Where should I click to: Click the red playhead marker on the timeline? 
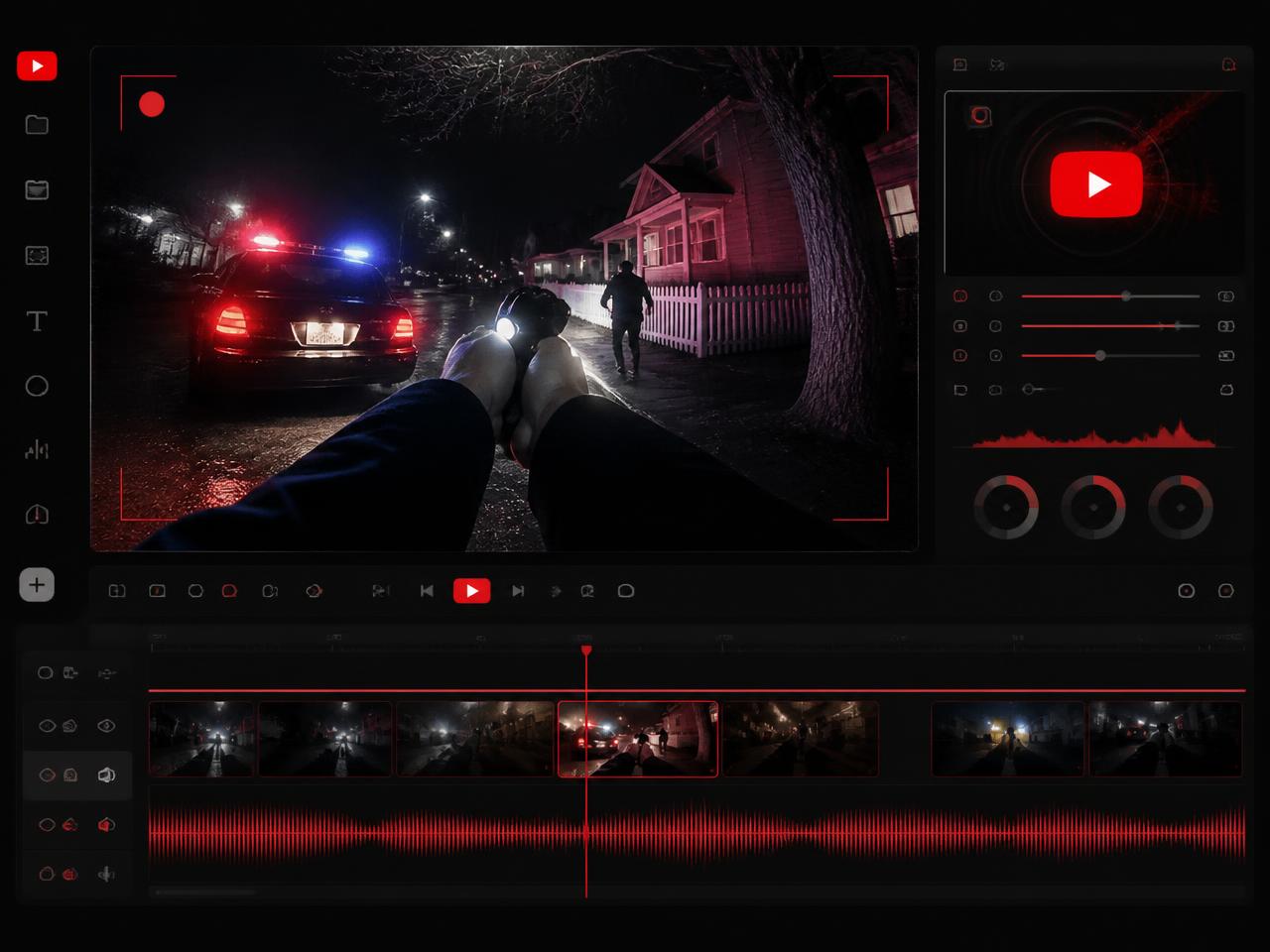(586, 651)
